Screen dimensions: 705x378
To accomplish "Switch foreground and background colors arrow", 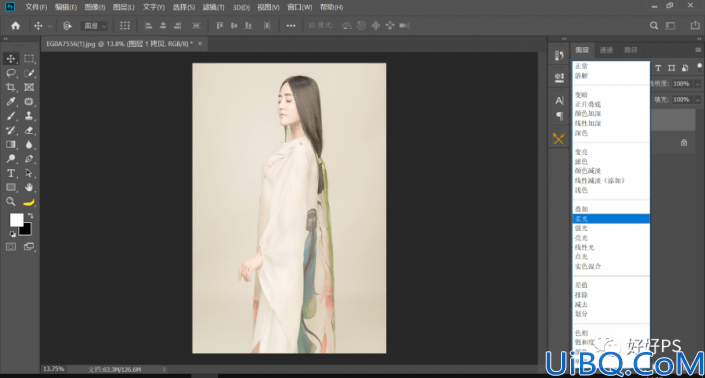I will point(31,216).
